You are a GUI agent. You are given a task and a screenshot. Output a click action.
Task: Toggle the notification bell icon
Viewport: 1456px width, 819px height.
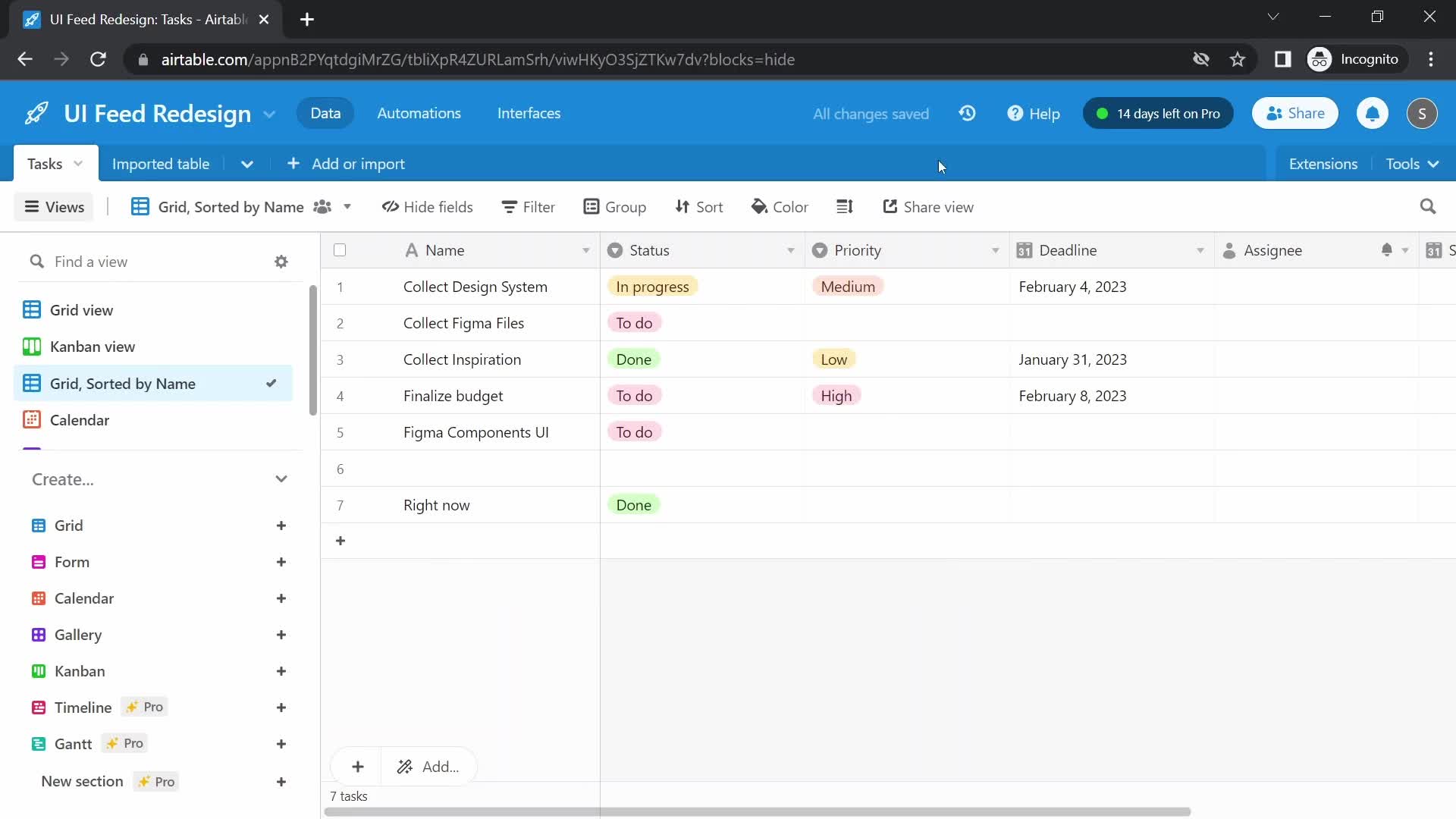pos(1372,113)
